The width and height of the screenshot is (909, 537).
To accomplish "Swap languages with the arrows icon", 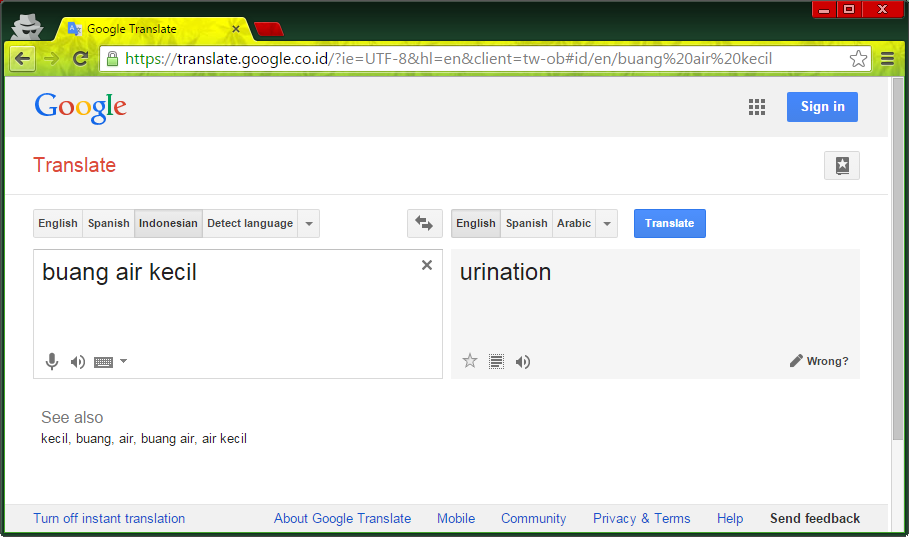I will coord(424,223).
